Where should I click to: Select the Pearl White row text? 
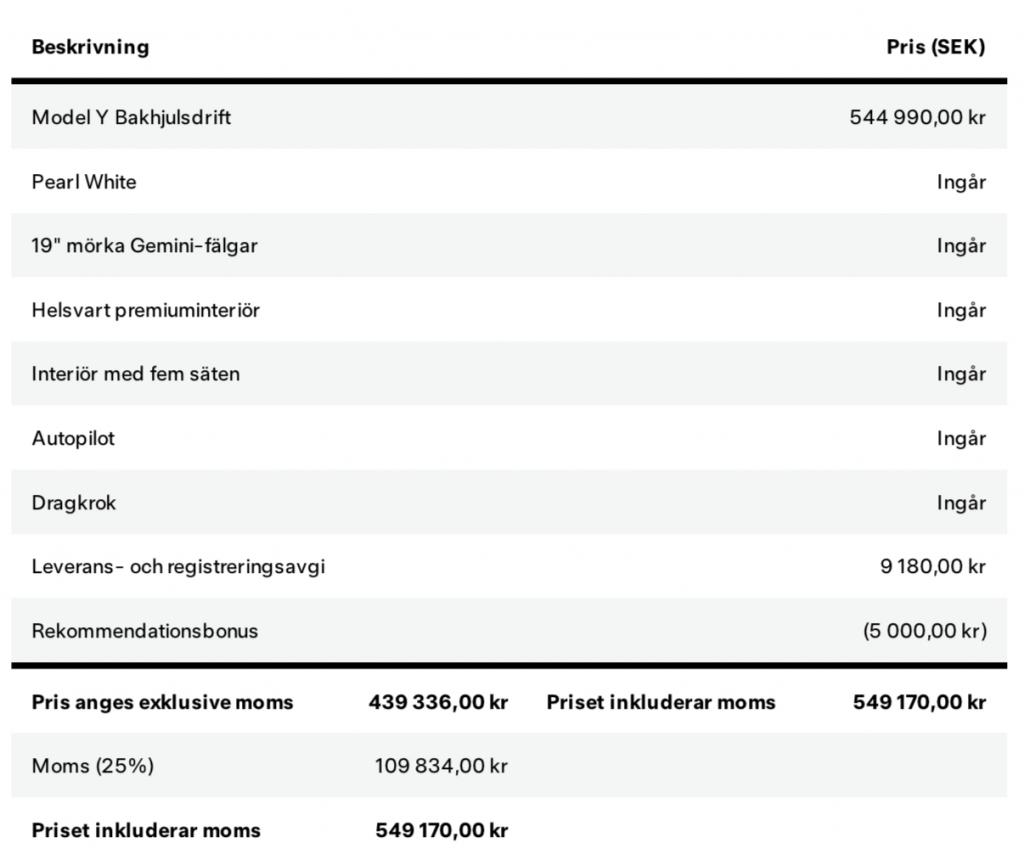click(84, 182)
